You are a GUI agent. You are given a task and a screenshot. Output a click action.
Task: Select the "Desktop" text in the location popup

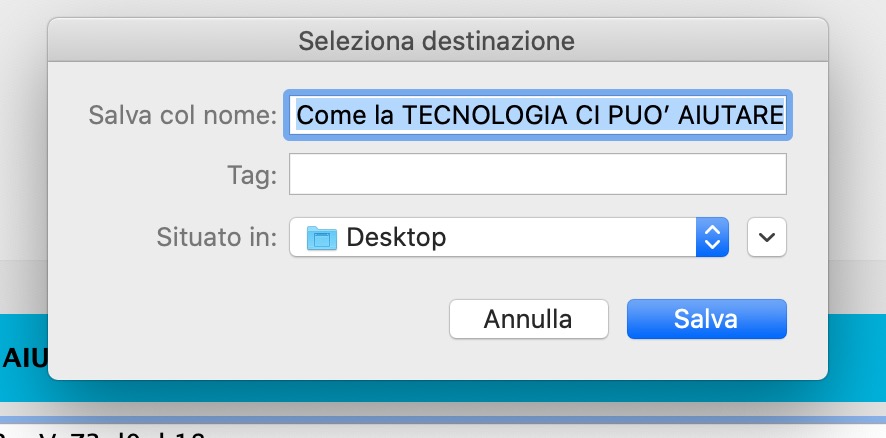396,238
